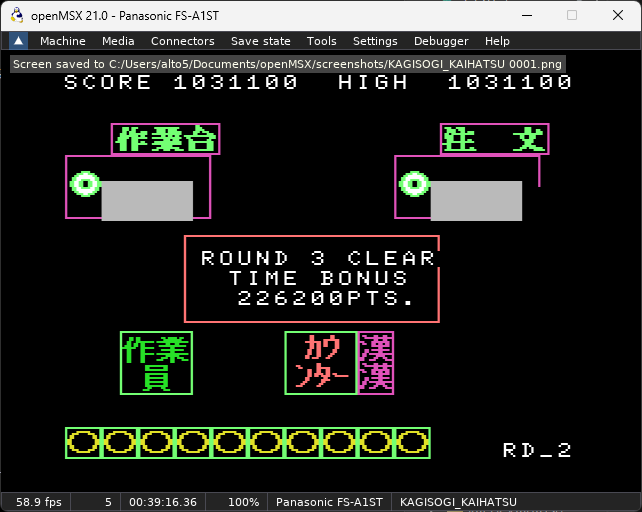Click the green ring icon in right order panel
Screen dimensions: 642x512
click(414, 184)
